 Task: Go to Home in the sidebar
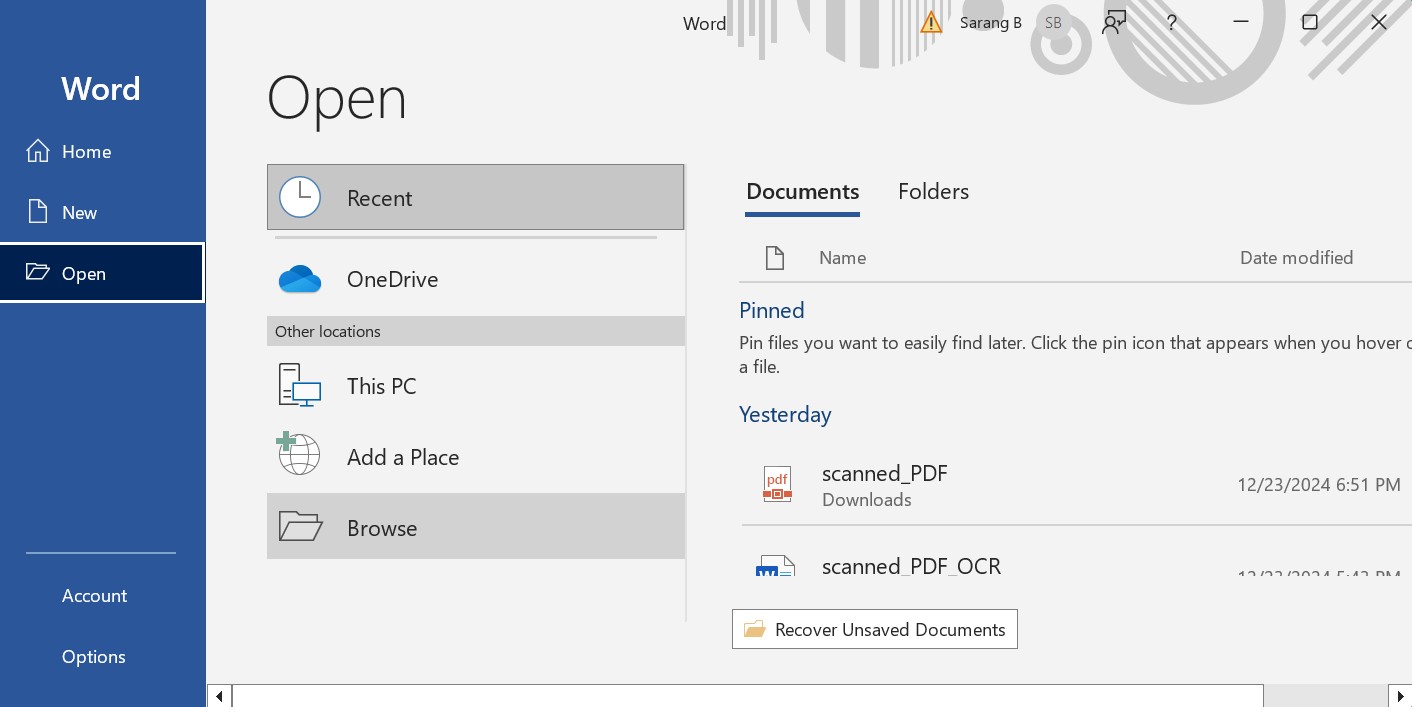point(103,151)
